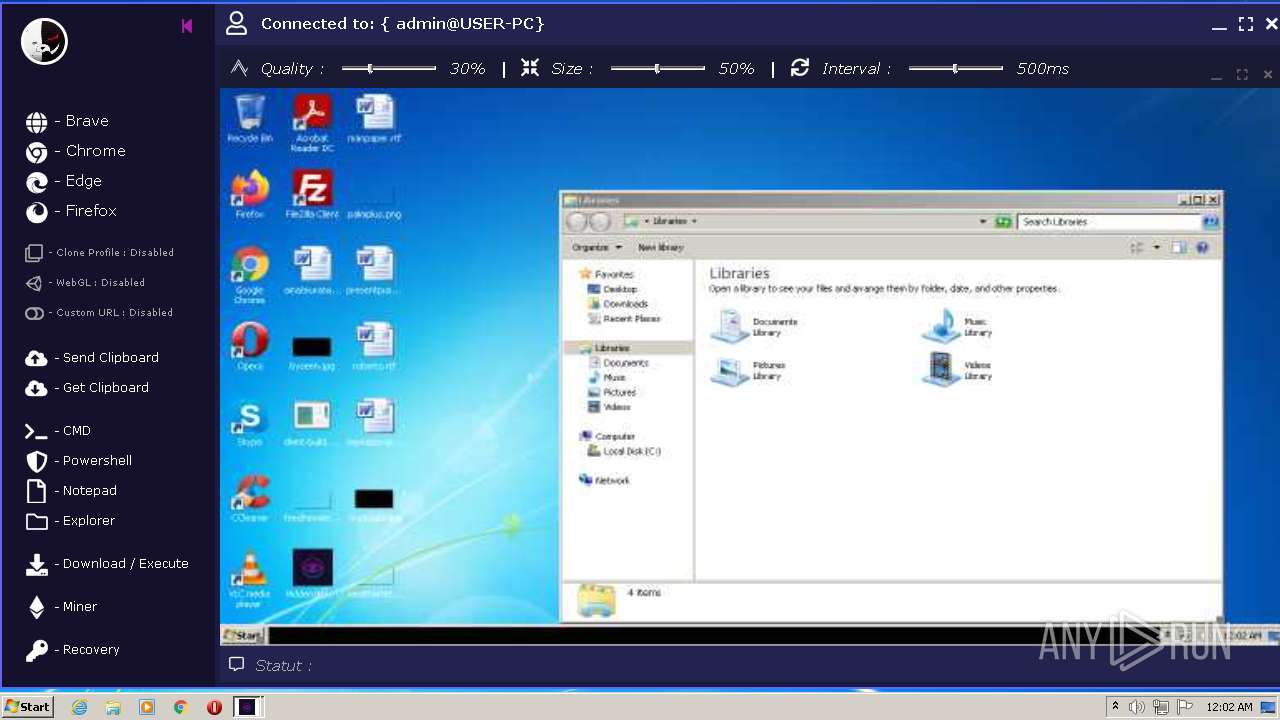Click the Size expand icon

coord(530,67)
